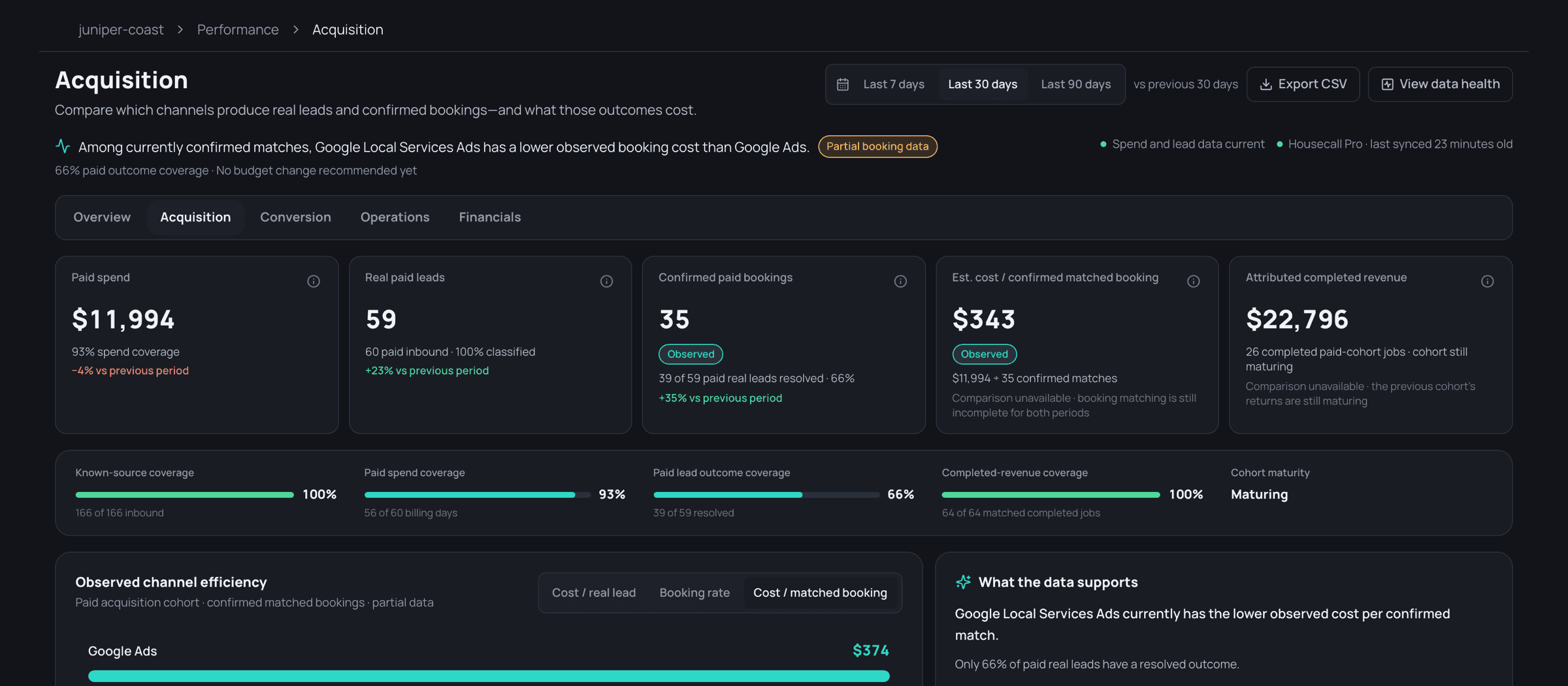The width and height of the screenshot is (1568, 686).
Task: Open the Operations tab
Action: pos(395,217)
